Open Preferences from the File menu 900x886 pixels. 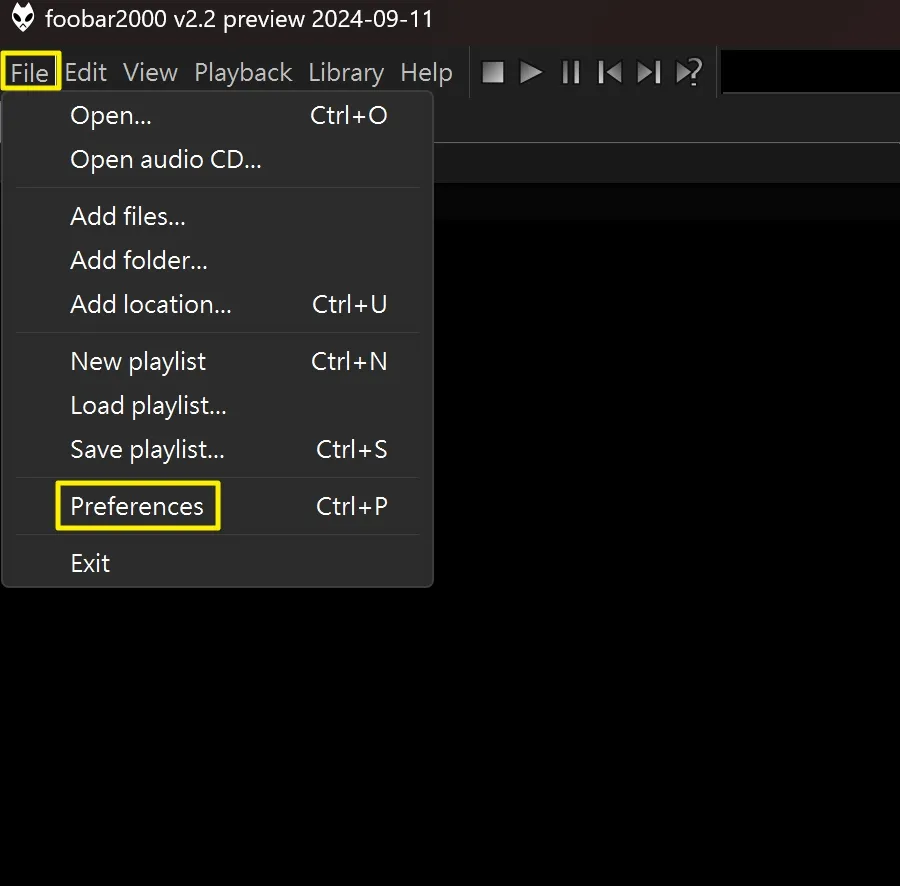[218, 506]
